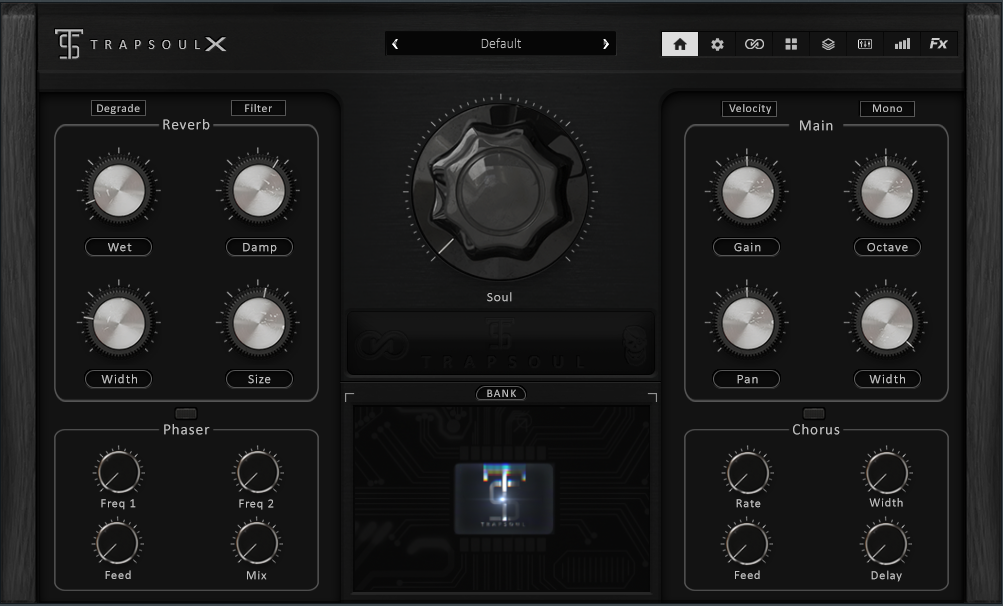
Task: Open the mixer faders page
Action: [865, 44]
